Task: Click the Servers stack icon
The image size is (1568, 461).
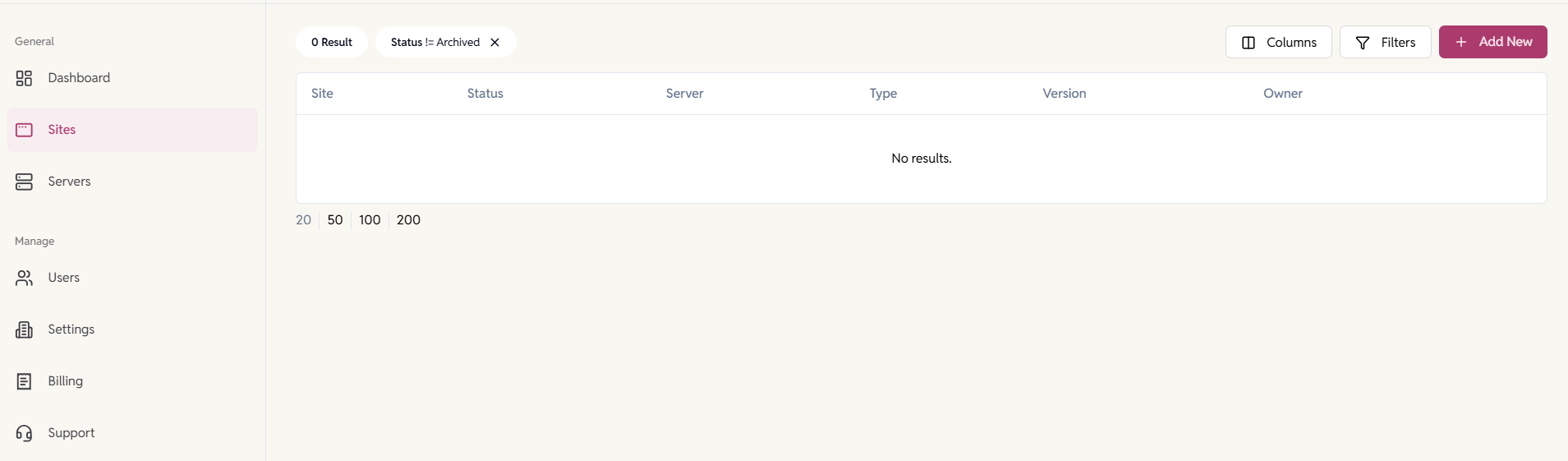Action: click(x=24, y=182)
